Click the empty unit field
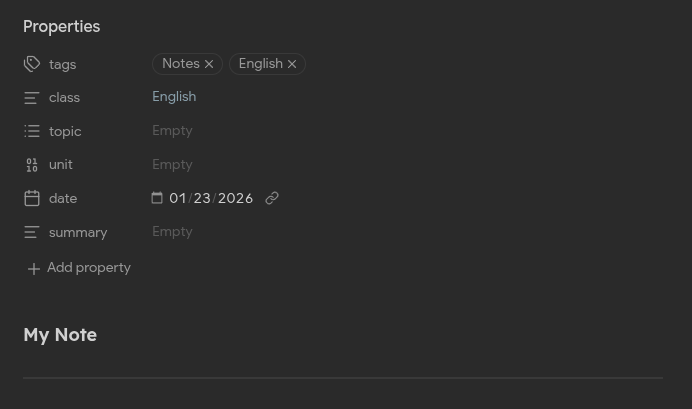The height and width of the screenshot is (409, 692). pos(172,165)
